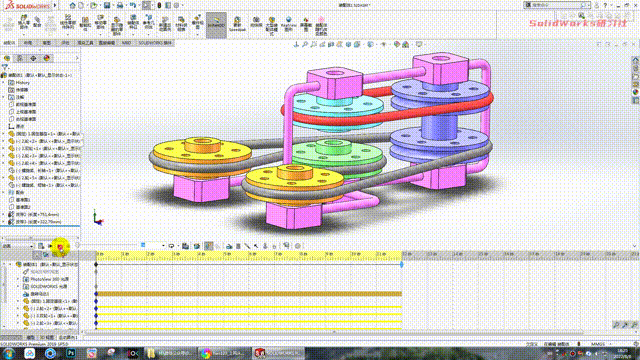Viewport: 640px width, 360px height.
Task: Switch to the Assembly ribbon tab
Action: 9,43
